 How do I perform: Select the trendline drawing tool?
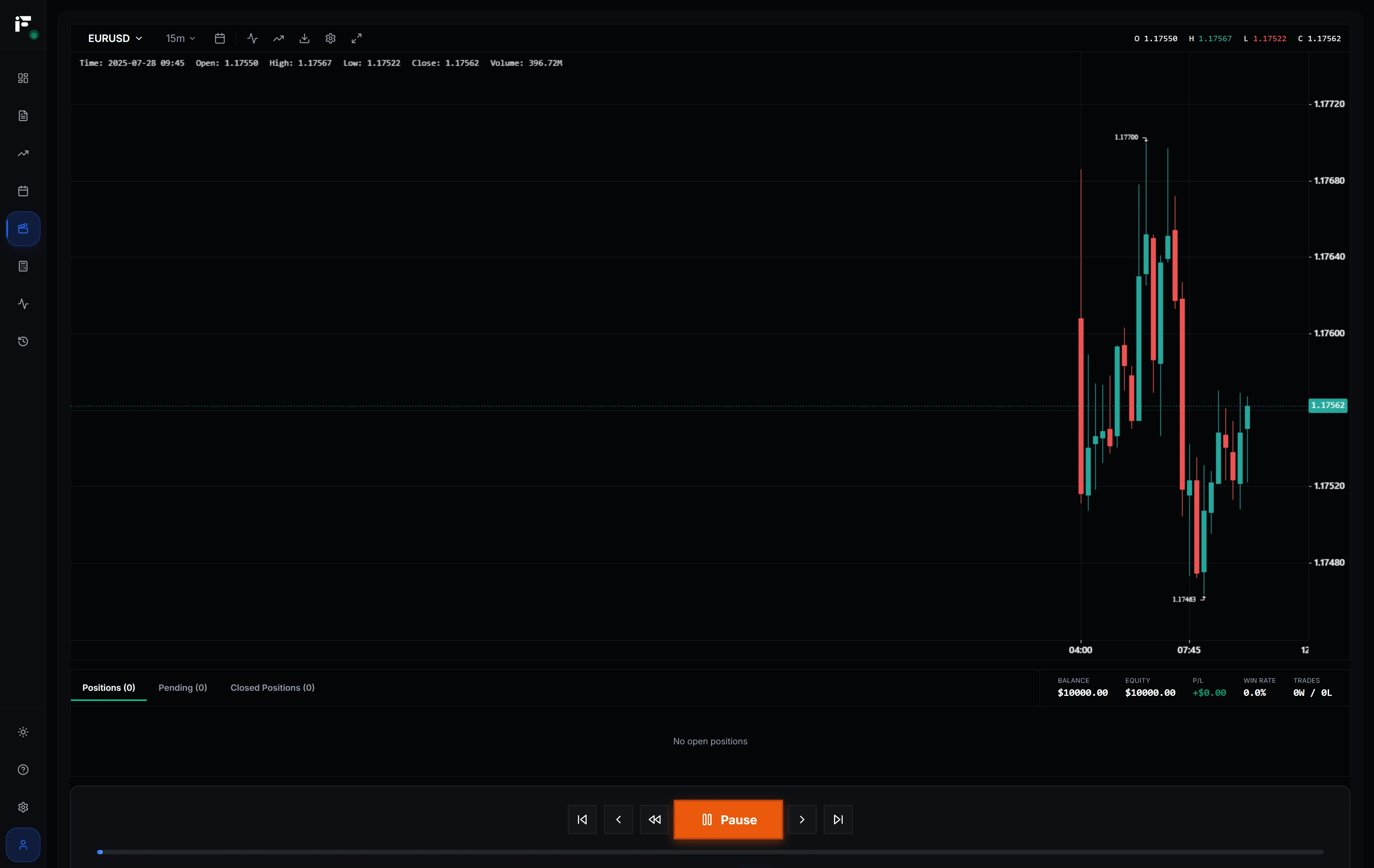click(x=278, y=38)
